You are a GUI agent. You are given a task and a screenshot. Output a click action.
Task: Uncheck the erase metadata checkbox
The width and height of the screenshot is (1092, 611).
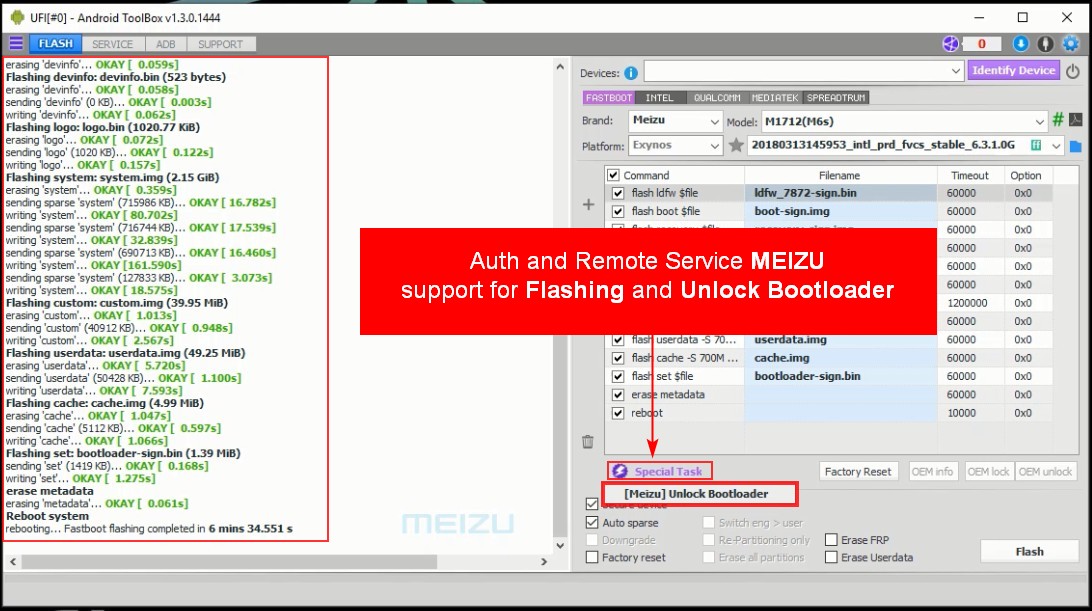(618, 394)
